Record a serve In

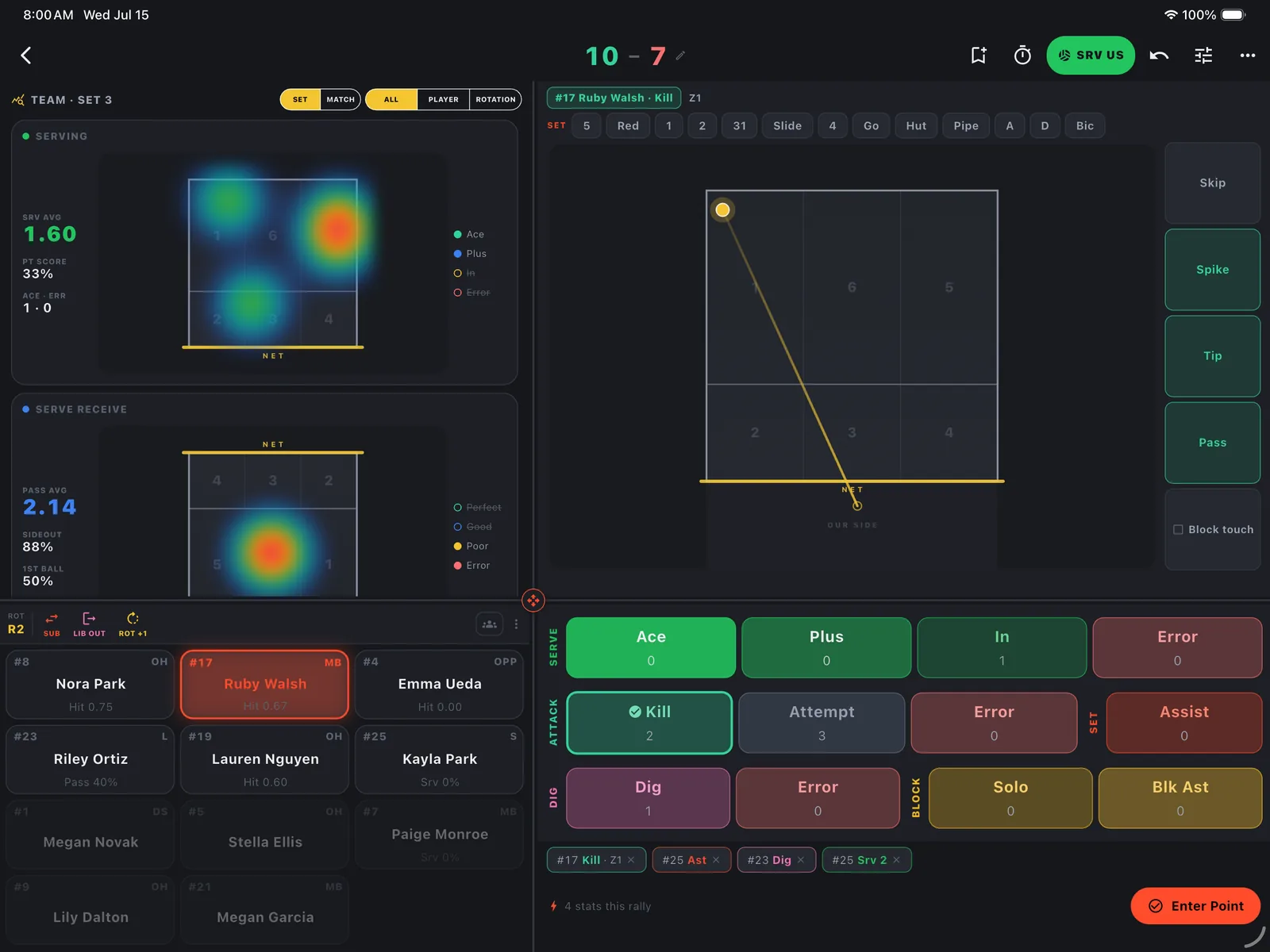pos(1002,647)
